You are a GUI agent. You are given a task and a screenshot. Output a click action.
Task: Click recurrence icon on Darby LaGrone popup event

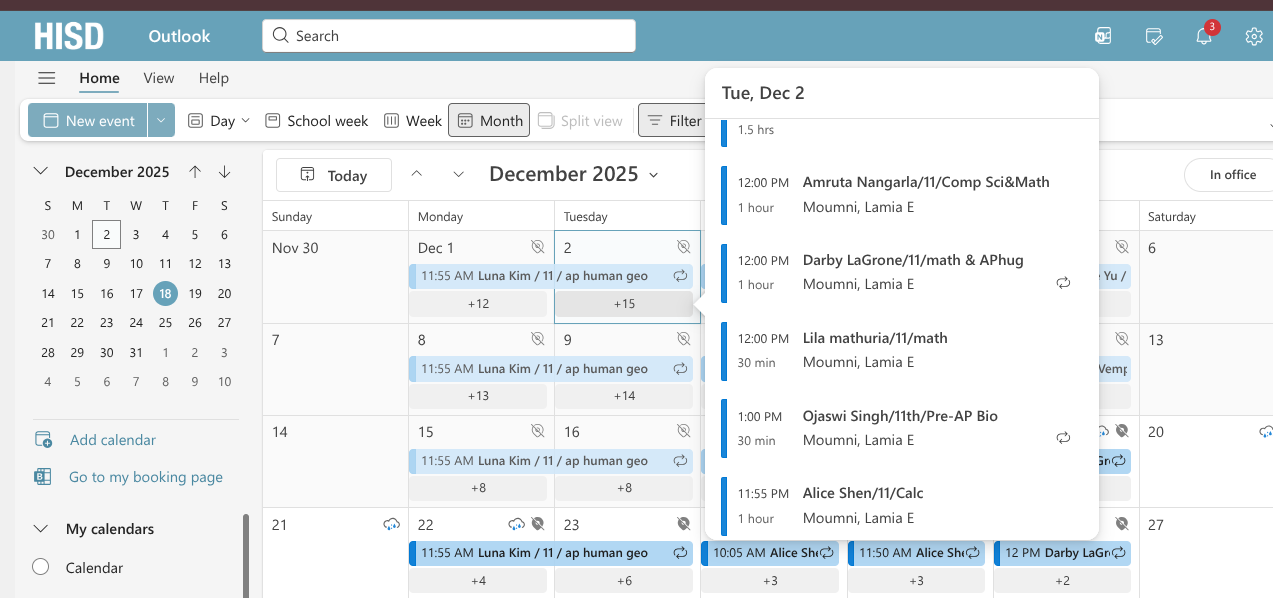click(1063, 284)
